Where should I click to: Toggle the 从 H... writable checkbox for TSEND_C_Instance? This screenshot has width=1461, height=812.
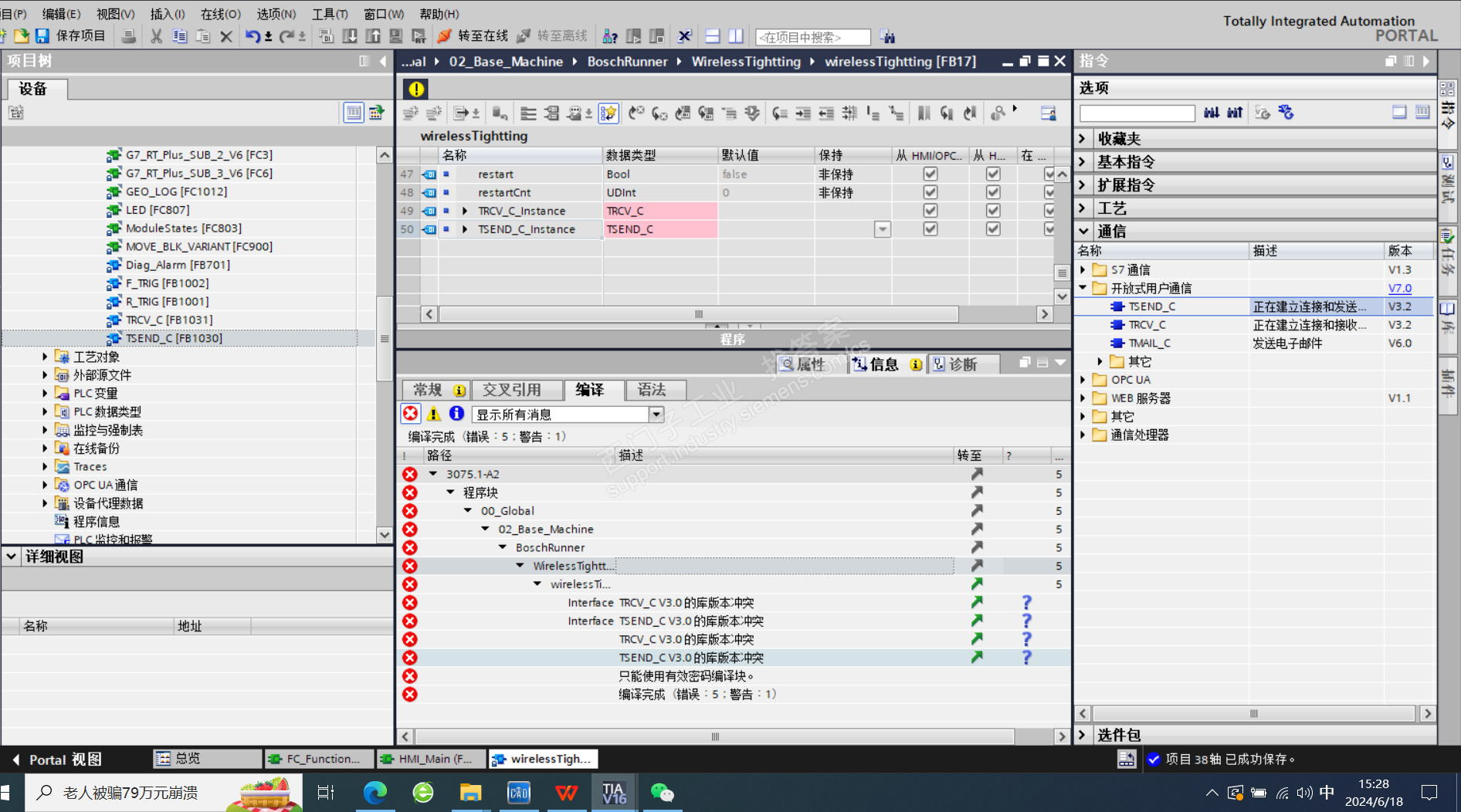tap(993, 229)
